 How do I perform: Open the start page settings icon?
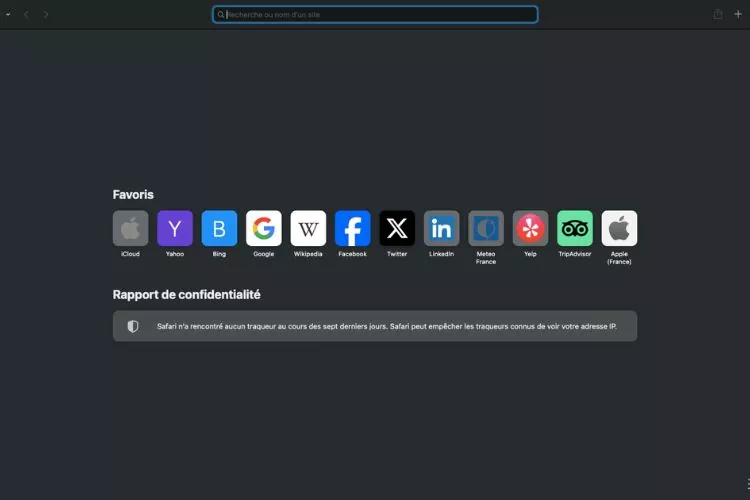748,484
